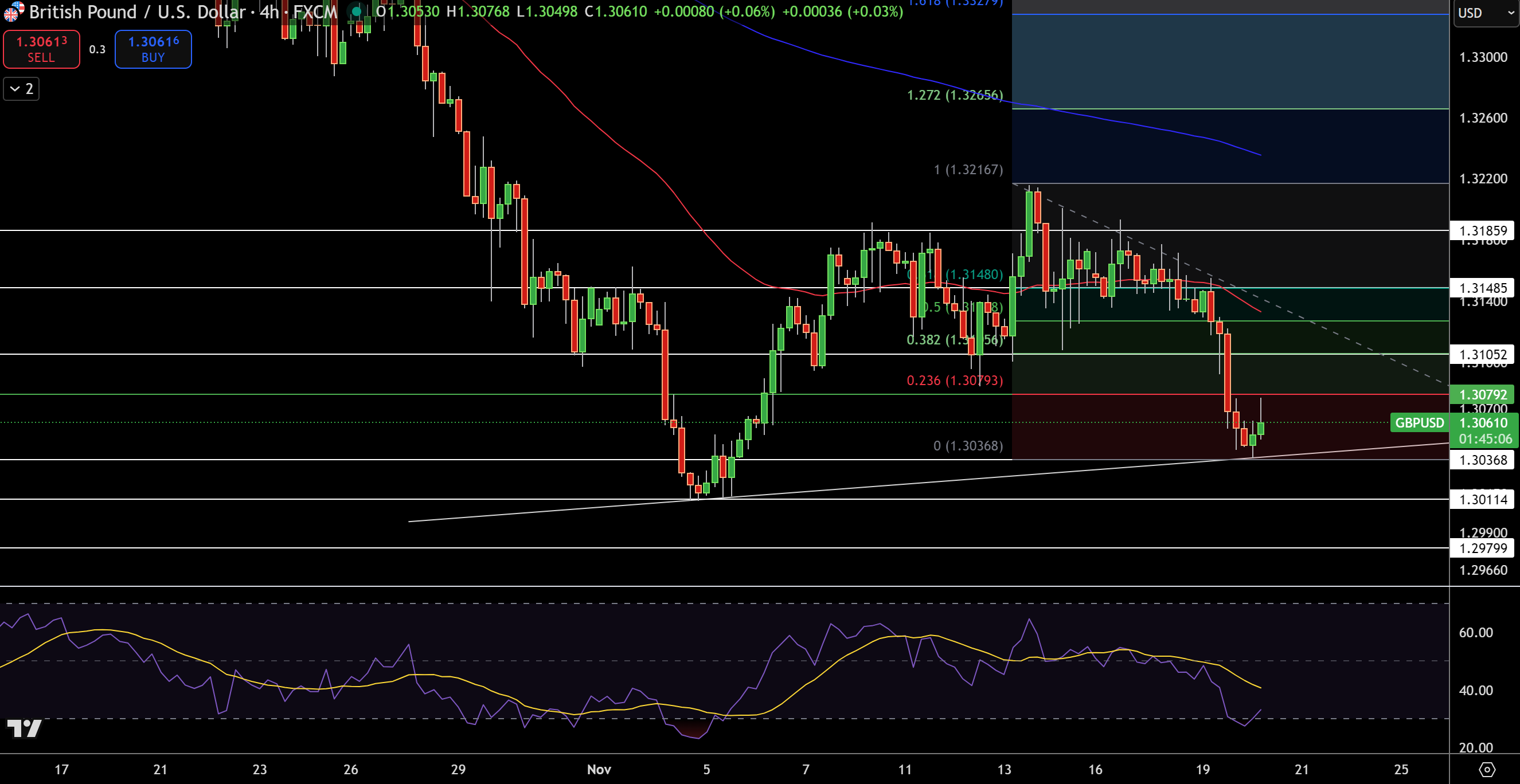Screen dimensions: 1520x784
Task: Click the GBPUSD badge on the price scale
Action: [x=1420, y=423]
